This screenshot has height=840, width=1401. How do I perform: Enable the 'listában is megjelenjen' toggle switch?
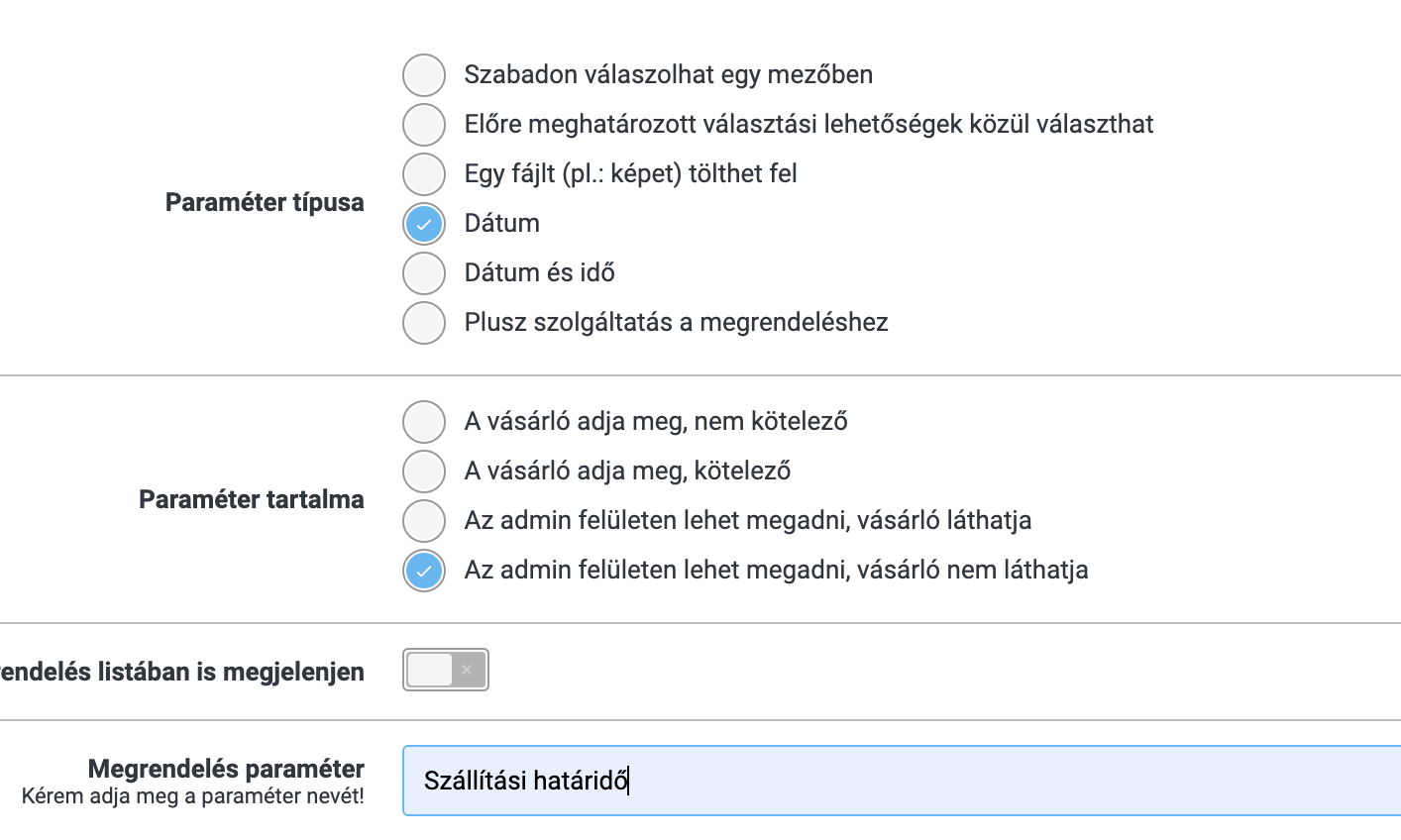click(x=446, y=670)
